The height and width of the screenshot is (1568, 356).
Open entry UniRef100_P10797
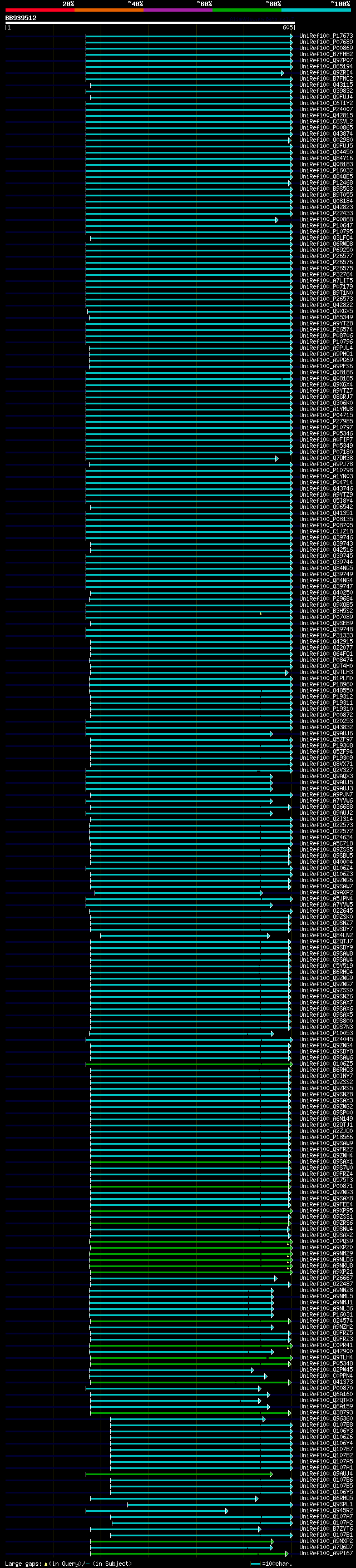(325, 428)
